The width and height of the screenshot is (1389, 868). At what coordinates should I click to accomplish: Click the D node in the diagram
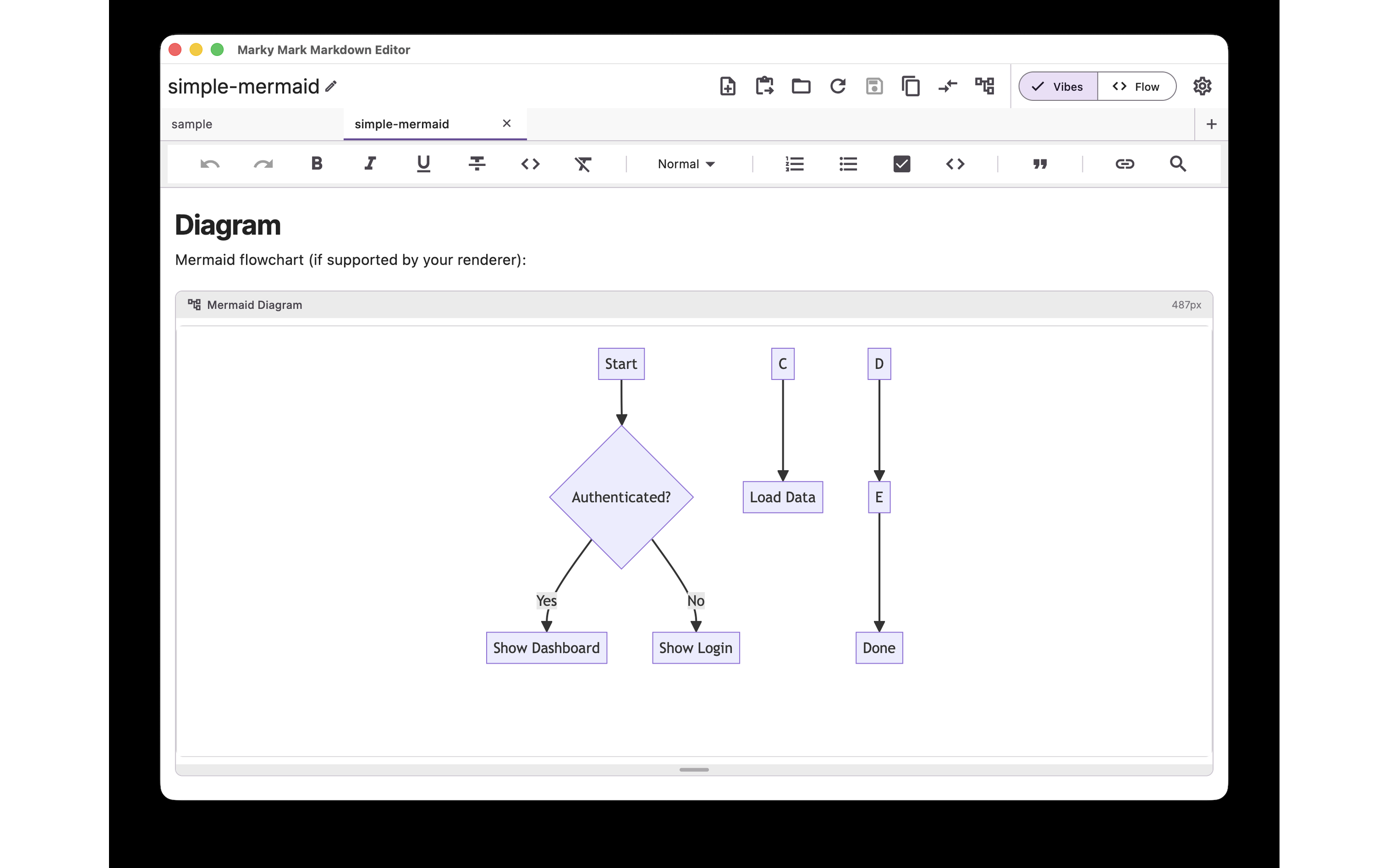[x=879, y=364]
